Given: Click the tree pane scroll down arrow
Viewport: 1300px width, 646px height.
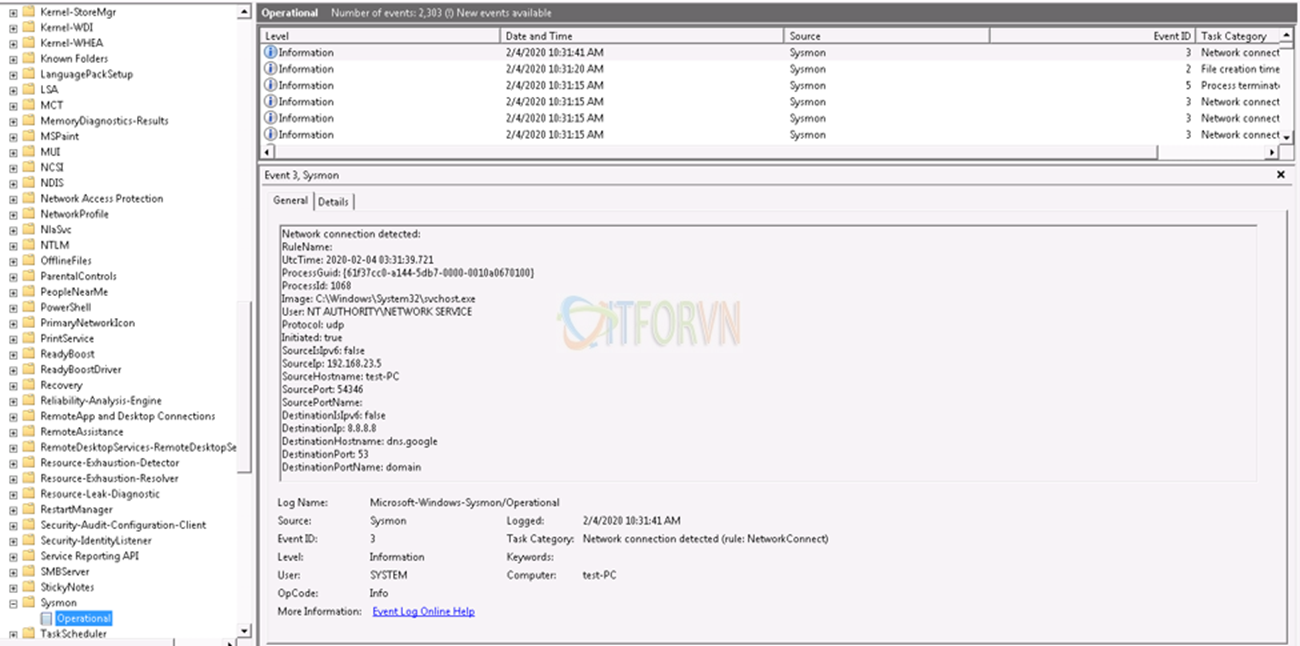Looking at the screenshot, I should (x=245, y=631).
